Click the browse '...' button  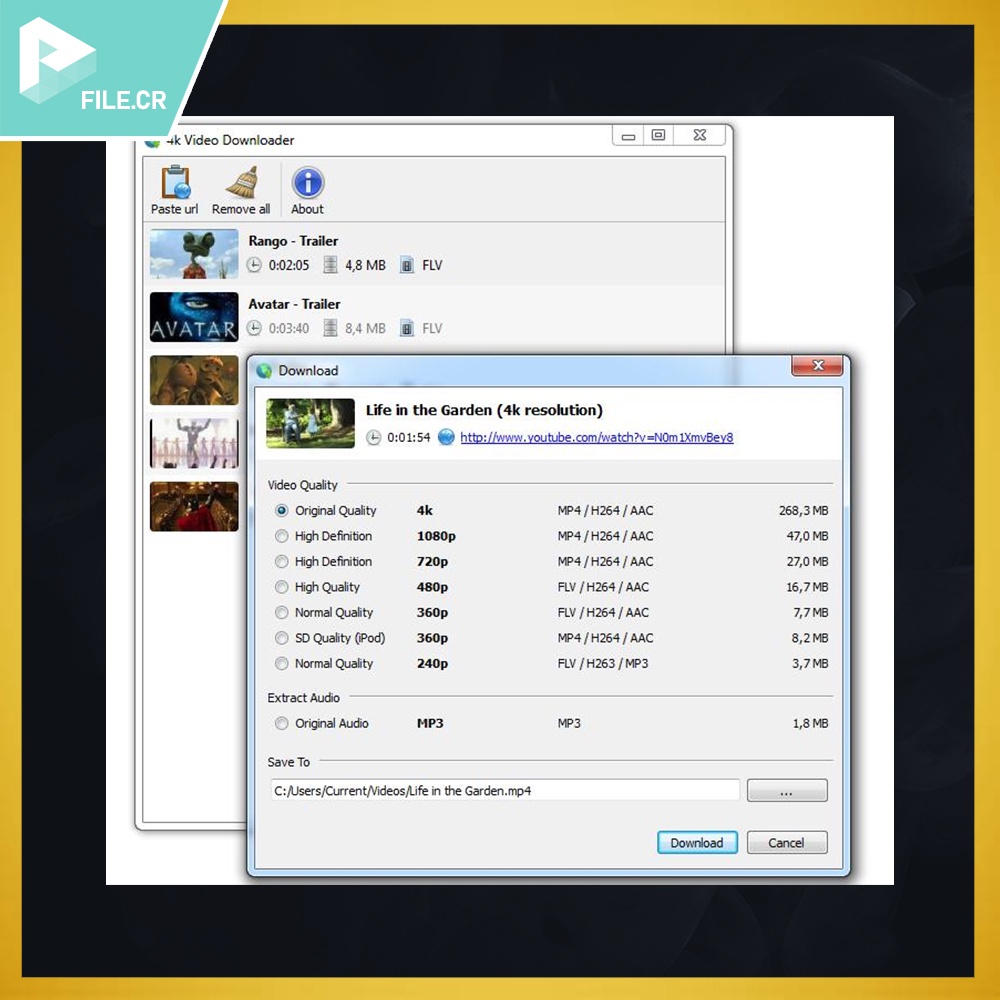pos(787,791)
